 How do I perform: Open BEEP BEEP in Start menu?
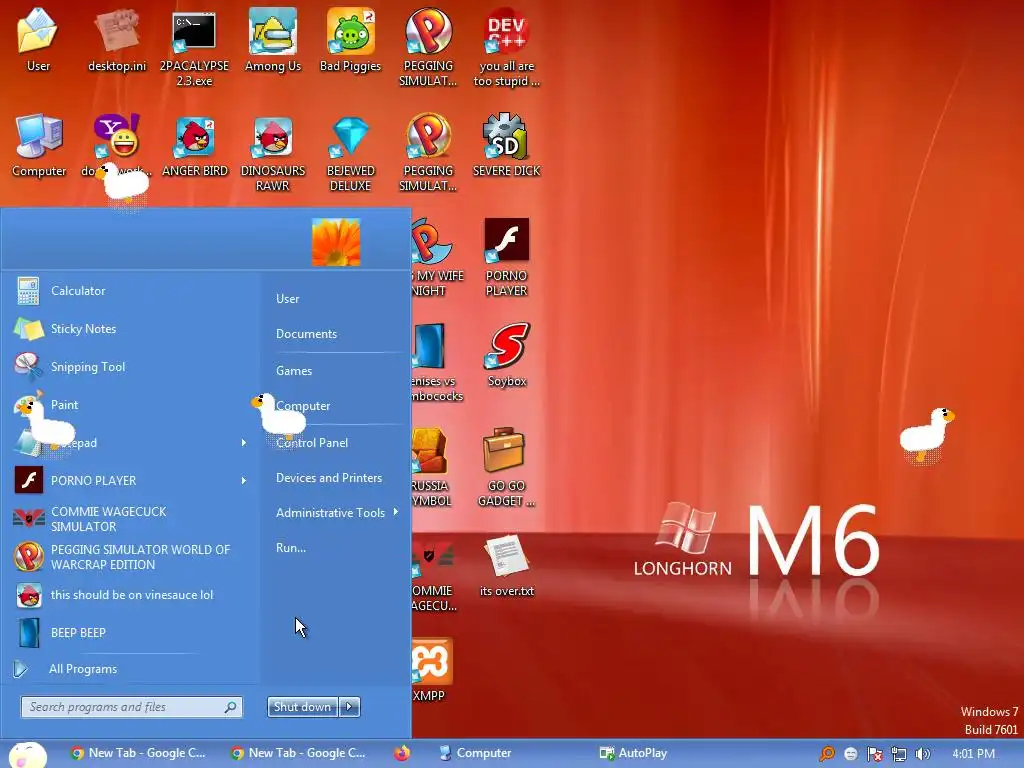click(131, 632)
